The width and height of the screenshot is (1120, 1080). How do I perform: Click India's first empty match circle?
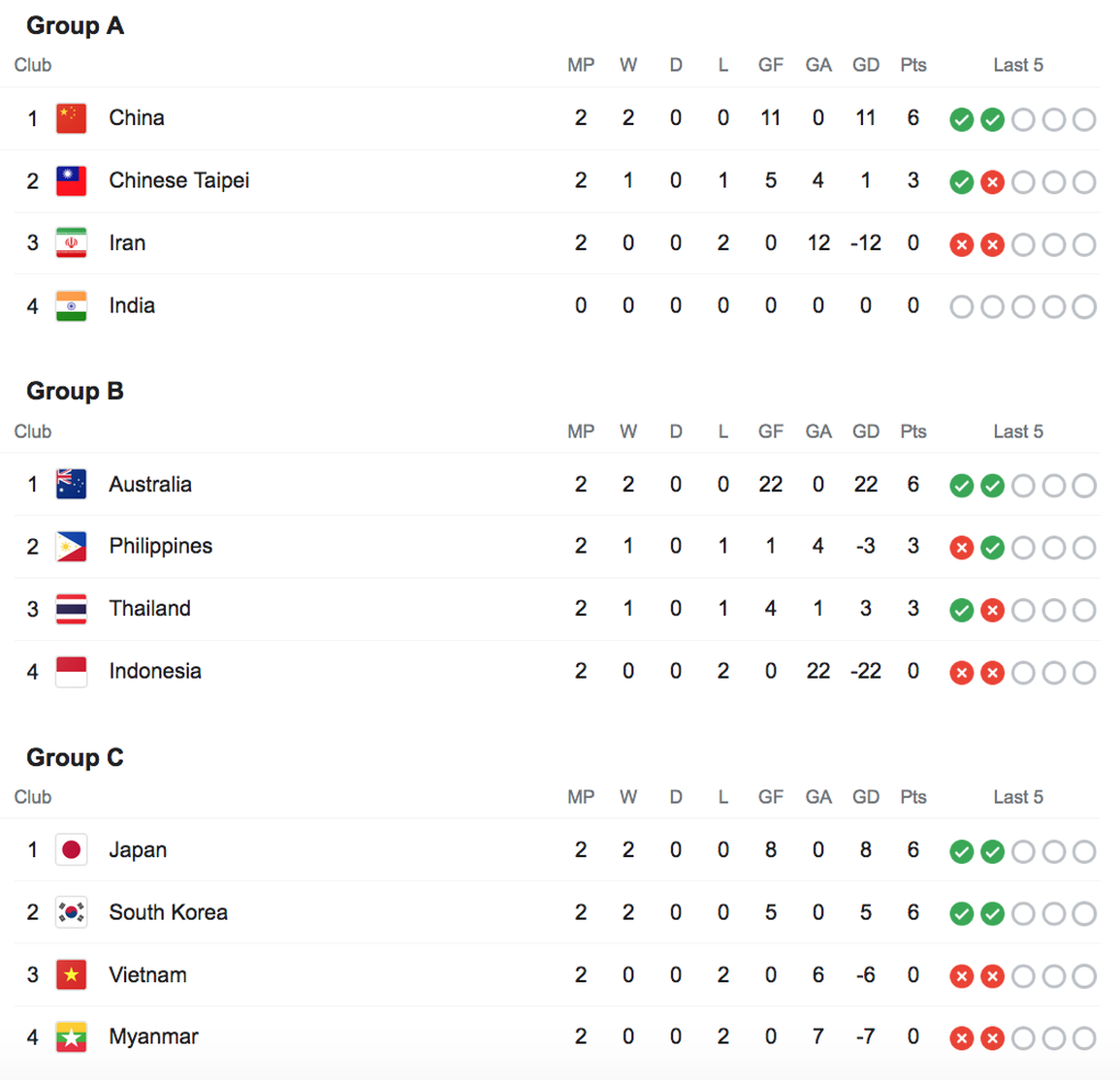tap(961, 307)
